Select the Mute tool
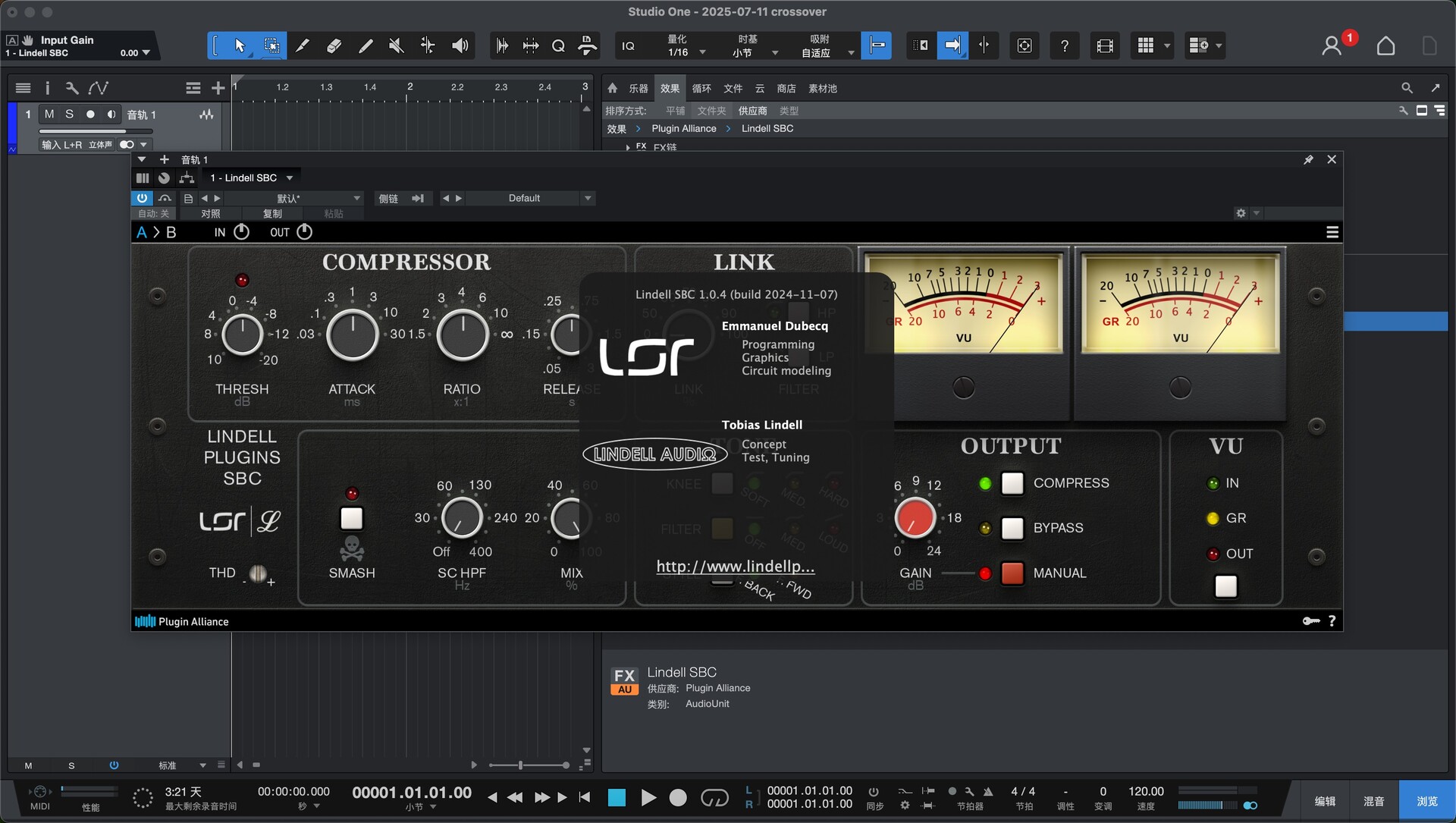 pos(396,46)
